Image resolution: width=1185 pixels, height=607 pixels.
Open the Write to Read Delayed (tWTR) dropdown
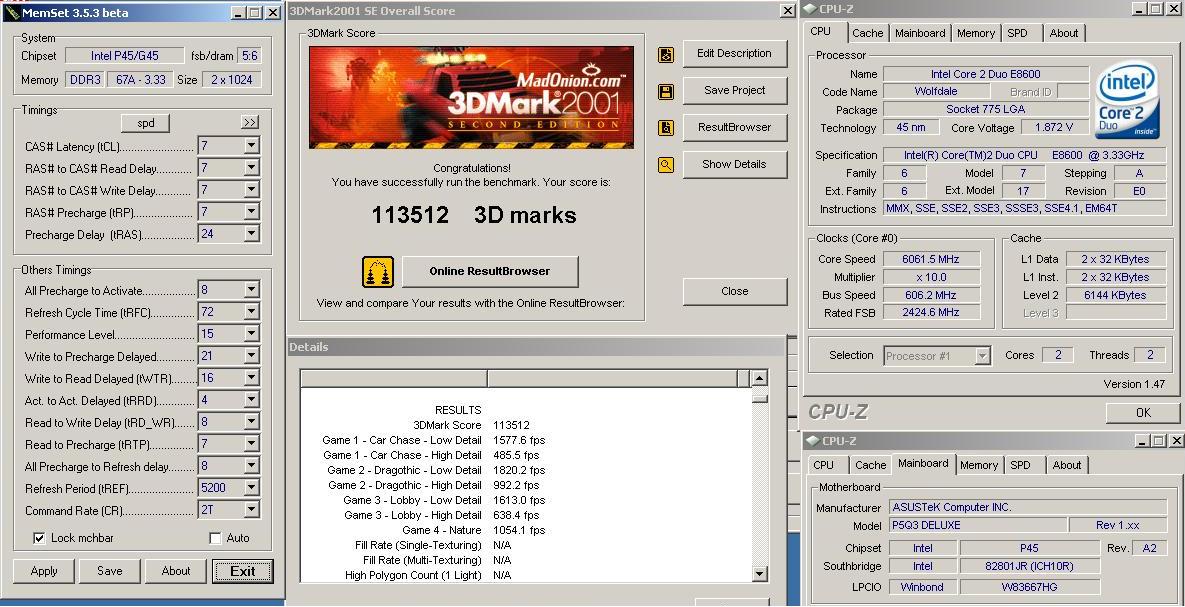[x=252, y=377]
